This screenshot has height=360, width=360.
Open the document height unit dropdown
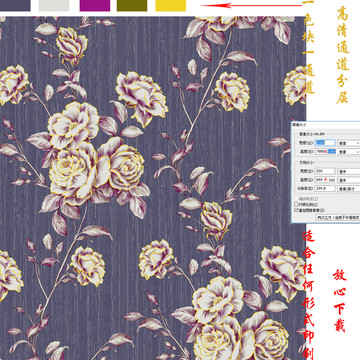tap(349, 180)
